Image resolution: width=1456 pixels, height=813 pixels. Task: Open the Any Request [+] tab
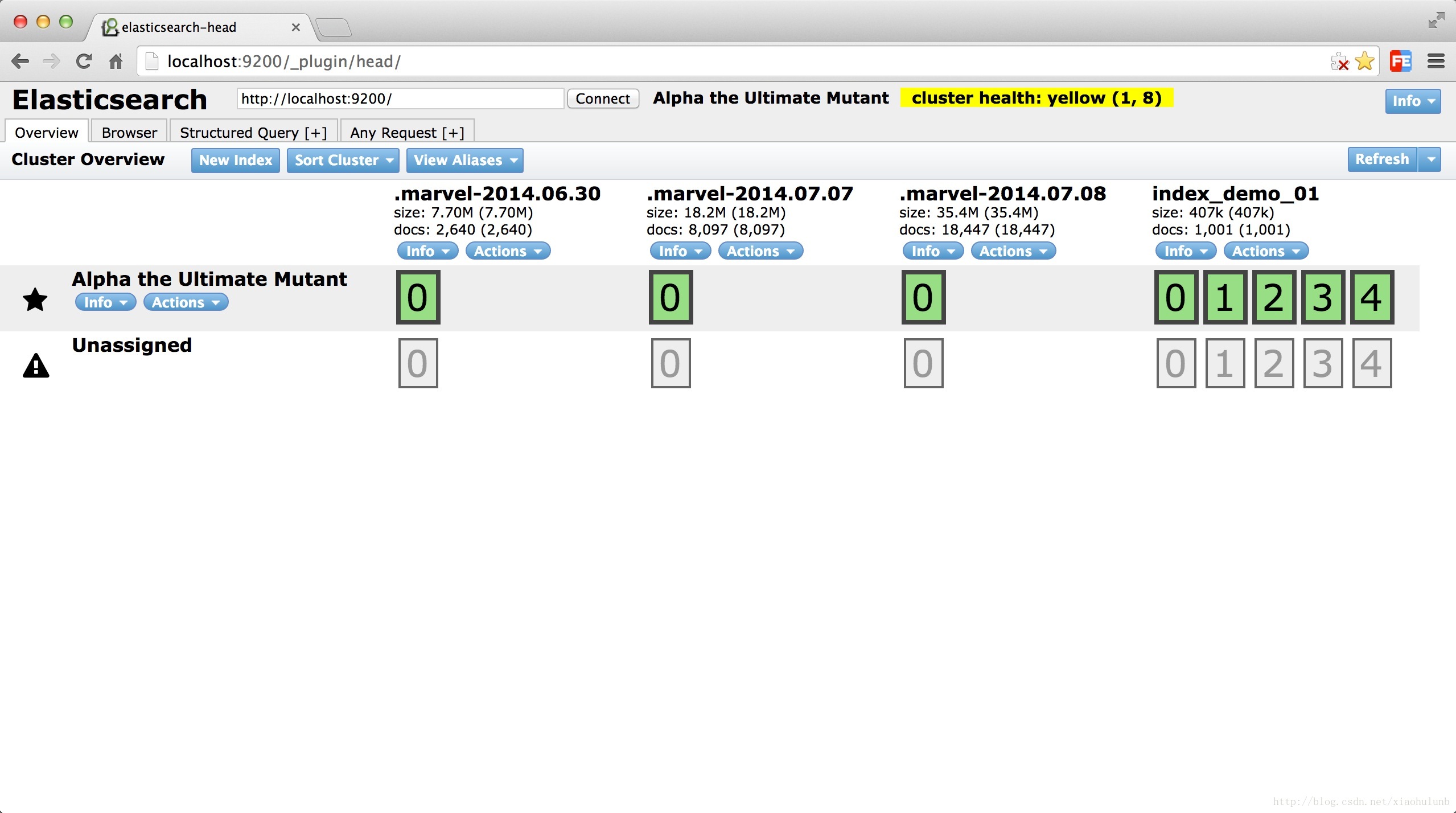(407, 132)
